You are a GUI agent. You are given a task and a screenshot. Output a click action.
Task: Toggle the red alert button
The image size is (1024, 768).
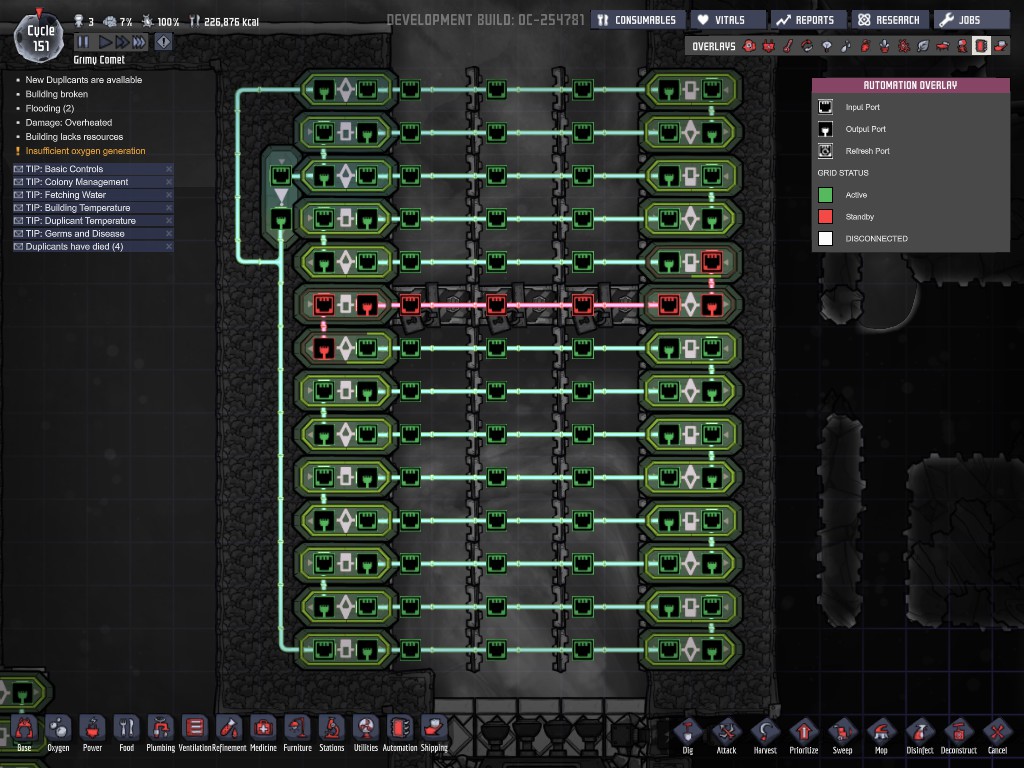[163, 42]
